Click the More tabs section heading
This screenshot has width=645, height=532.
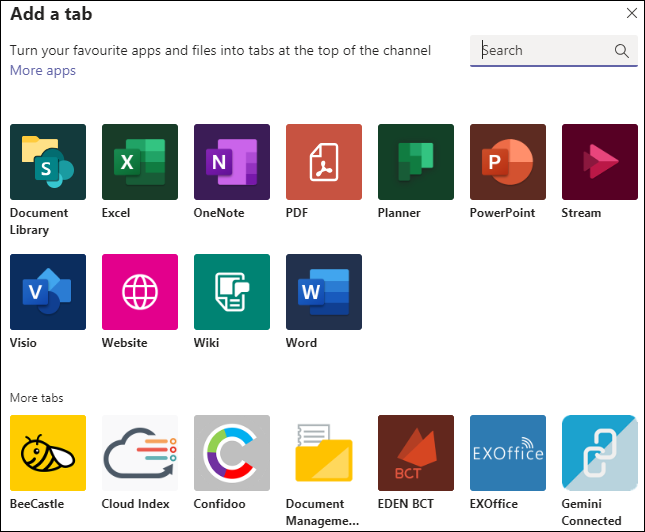tap(37, 398)
